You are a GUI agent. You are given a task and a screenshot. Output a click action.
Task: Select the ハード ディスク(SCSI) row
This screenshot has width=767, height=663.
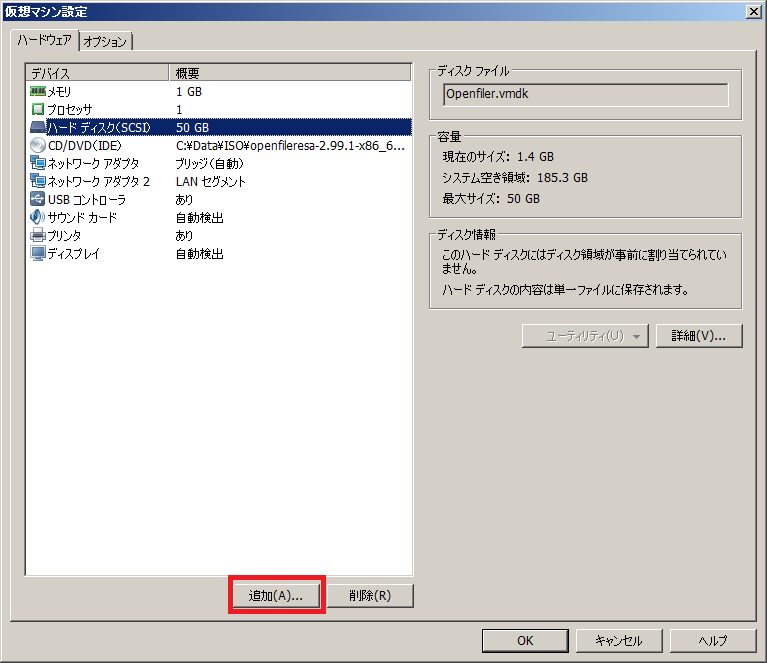(219, 127)
